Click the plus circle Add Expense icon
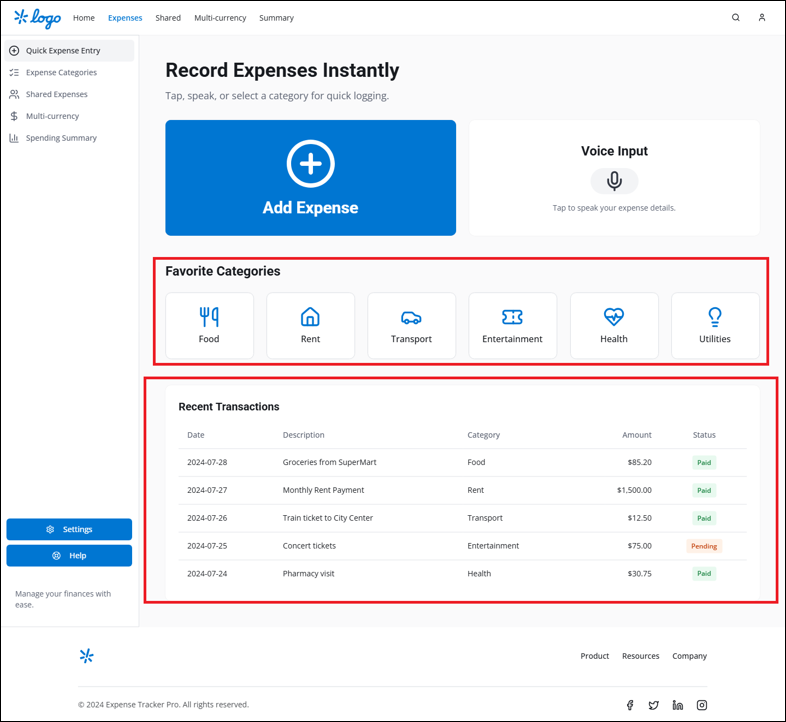This screenshot has width=786, height=722. click(x=310, y=163)
